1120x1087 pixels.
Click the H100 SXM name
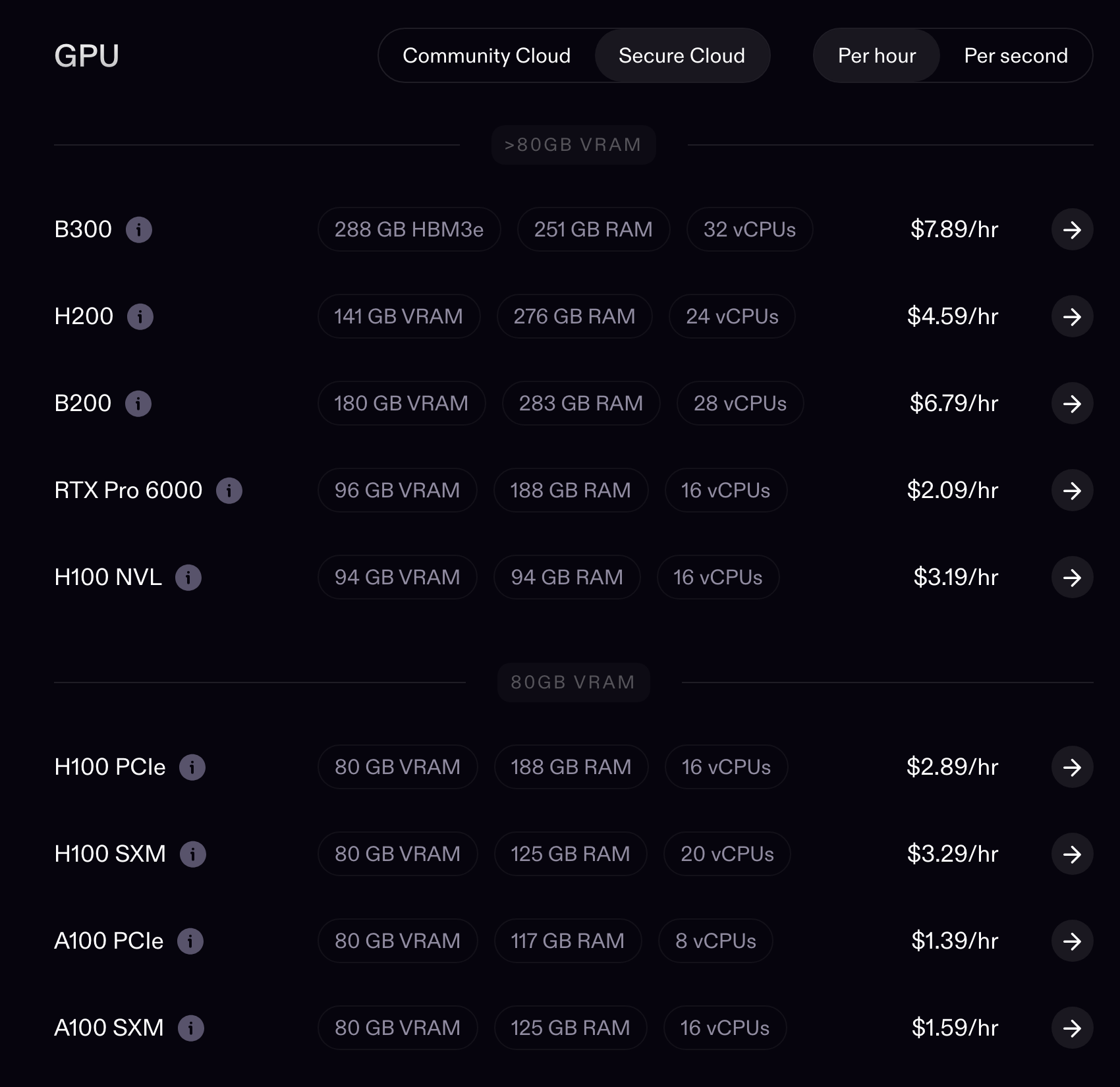[110, 854]
